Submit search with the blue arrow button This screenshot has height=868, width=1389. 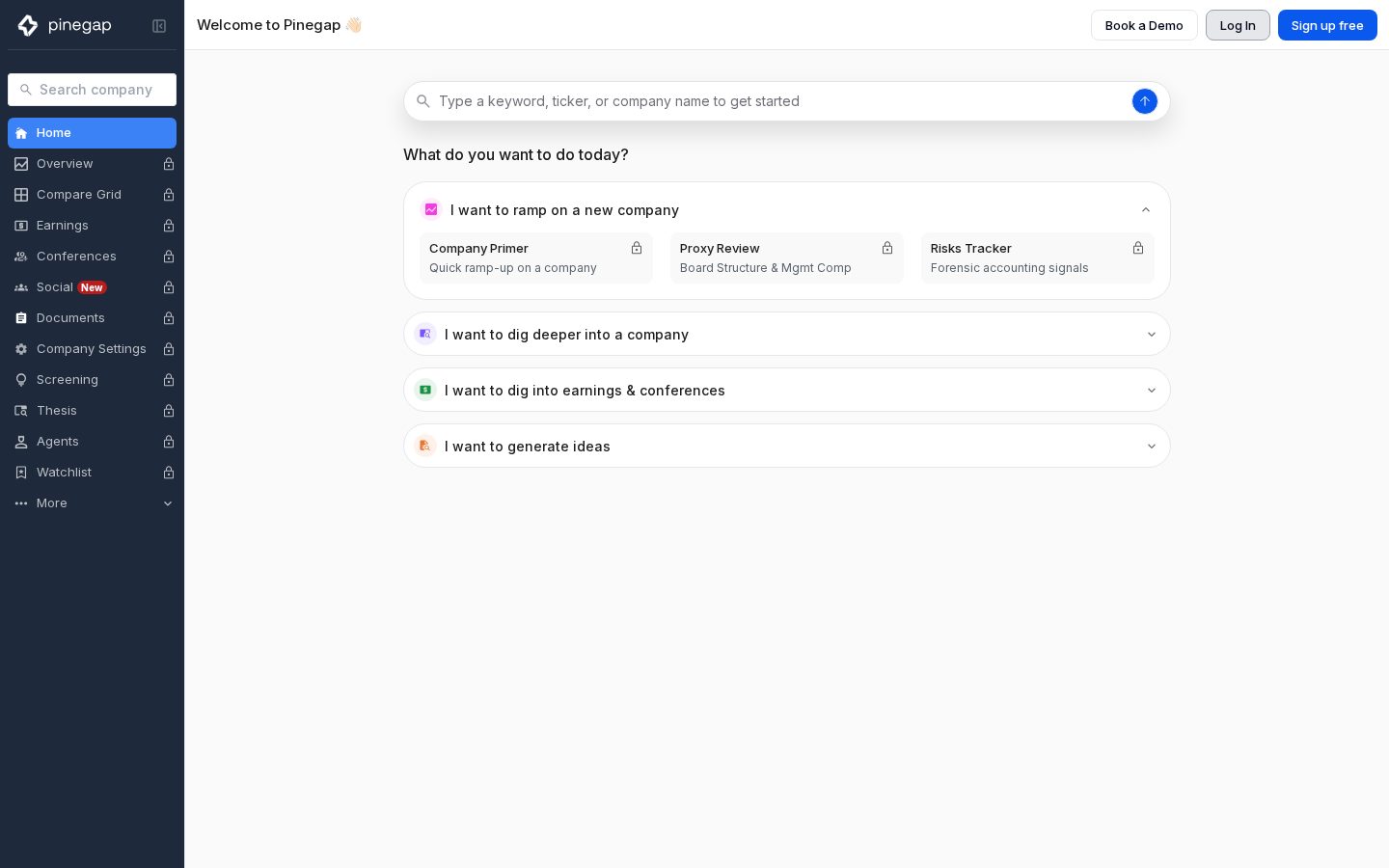click(1145, 101)
